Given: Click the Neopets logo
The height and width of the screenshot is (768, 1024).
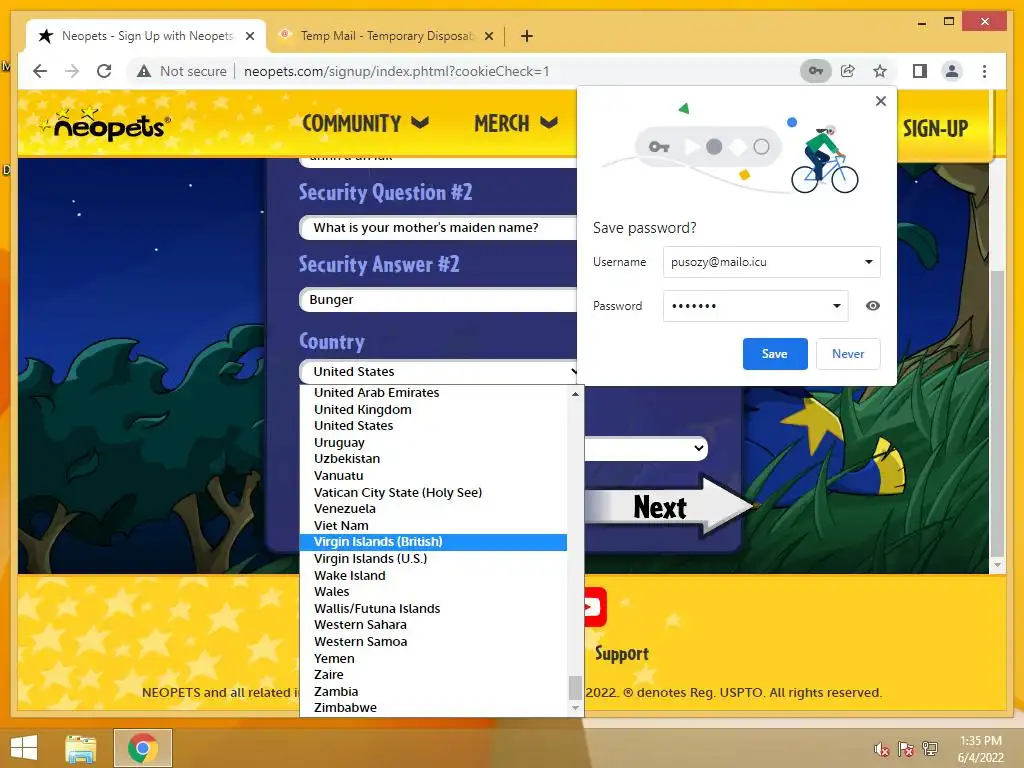Looking at the screenshot, I should pos(104,124).
